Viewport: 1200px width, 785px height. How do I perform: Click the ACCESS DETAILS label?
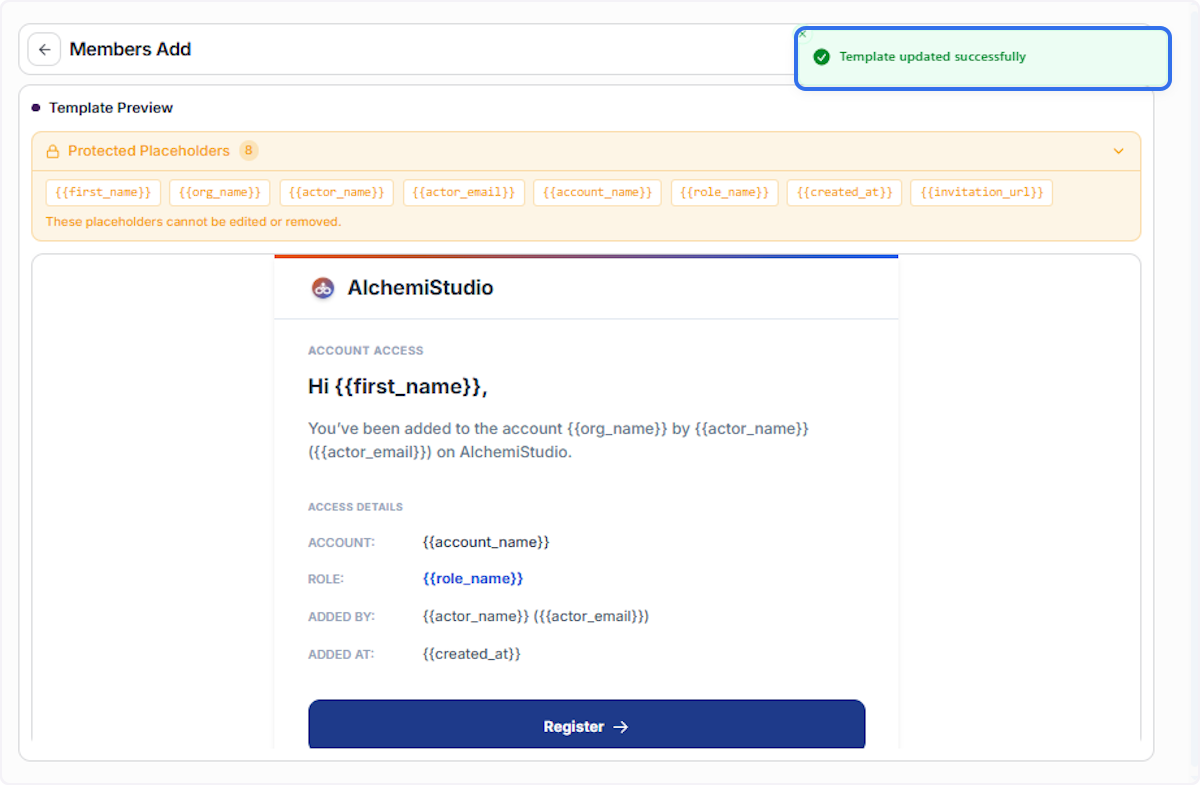click(x=355, y=507)
